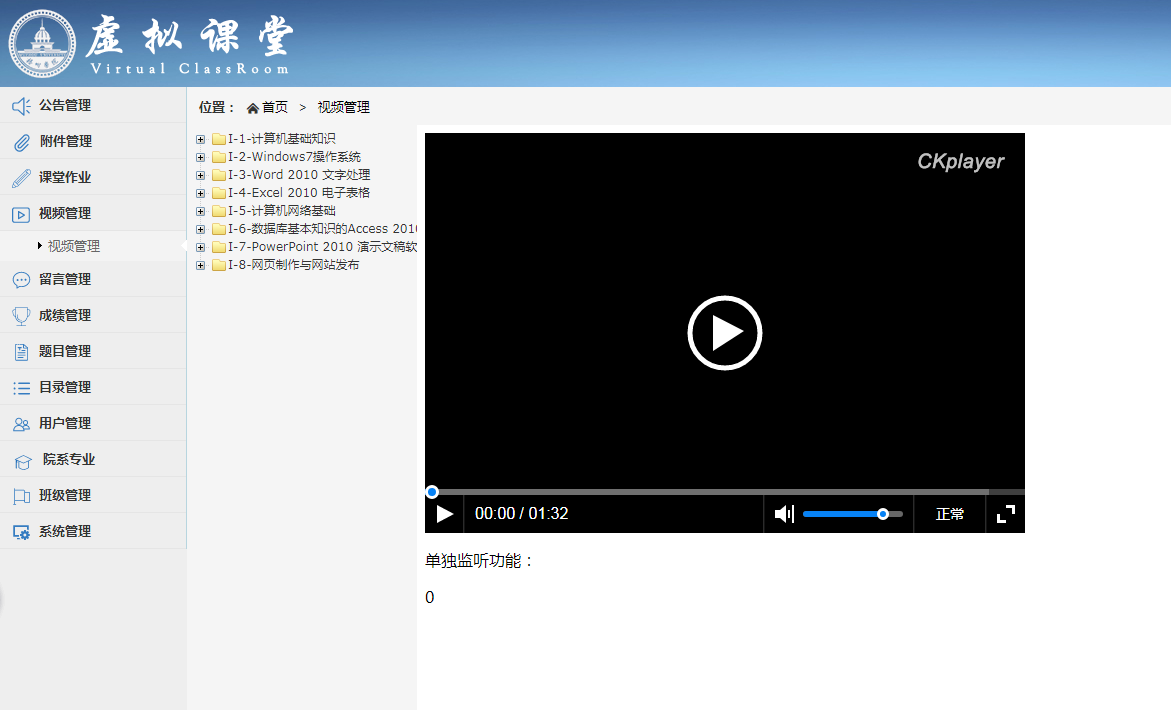Open the 正常 playback speed selector
Viewport: 1171px width, 710px height.
(x=950, y=514)
